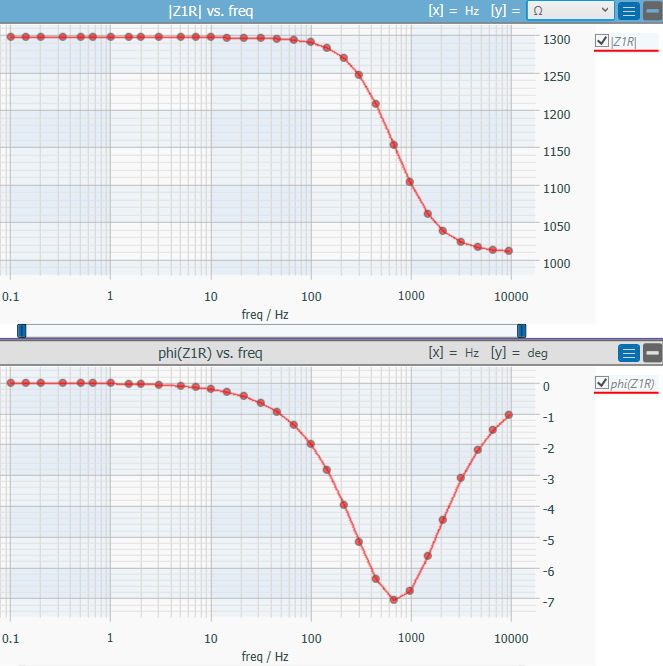Uncheck the phi(Z1R) series checkbox
The height and width of the screenshot is (666, 663).
pos(601,383)
